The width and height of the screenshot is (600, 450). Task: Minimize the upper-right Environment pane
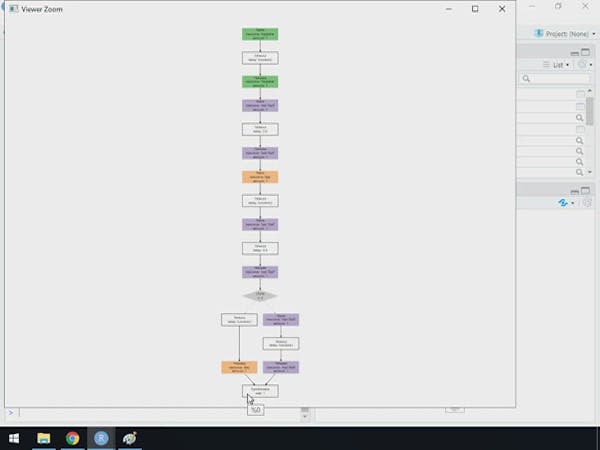[574, 53]
